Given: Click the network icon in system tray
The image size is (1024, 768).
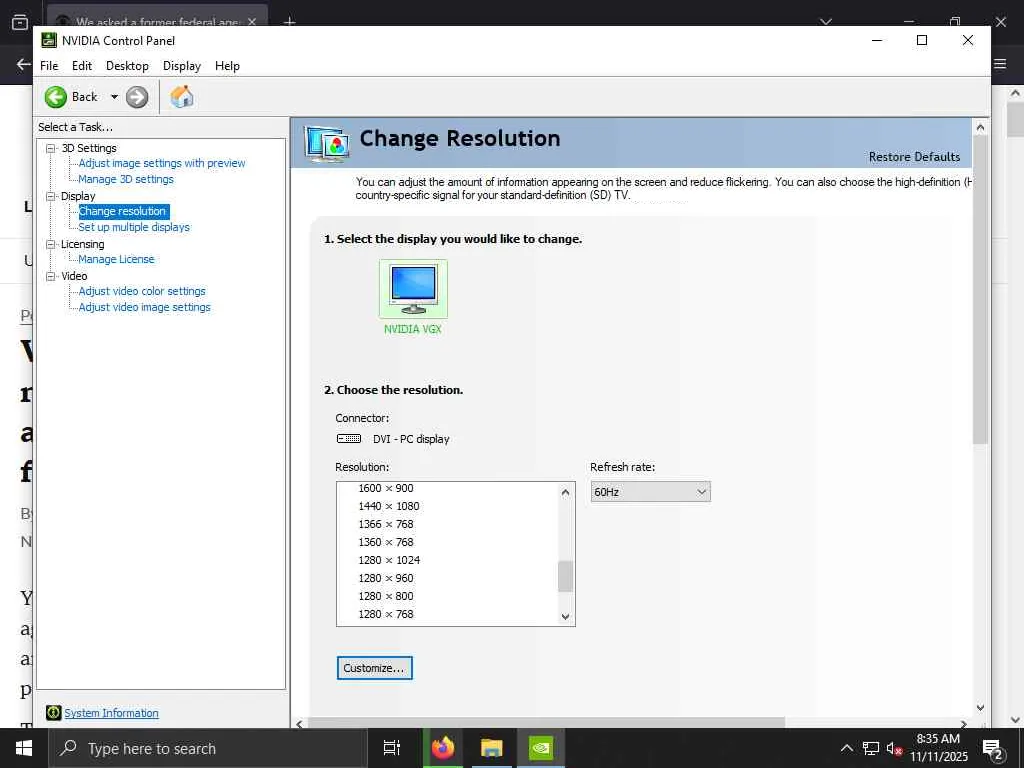Looking at the screenshot, I should pos(871,748).
